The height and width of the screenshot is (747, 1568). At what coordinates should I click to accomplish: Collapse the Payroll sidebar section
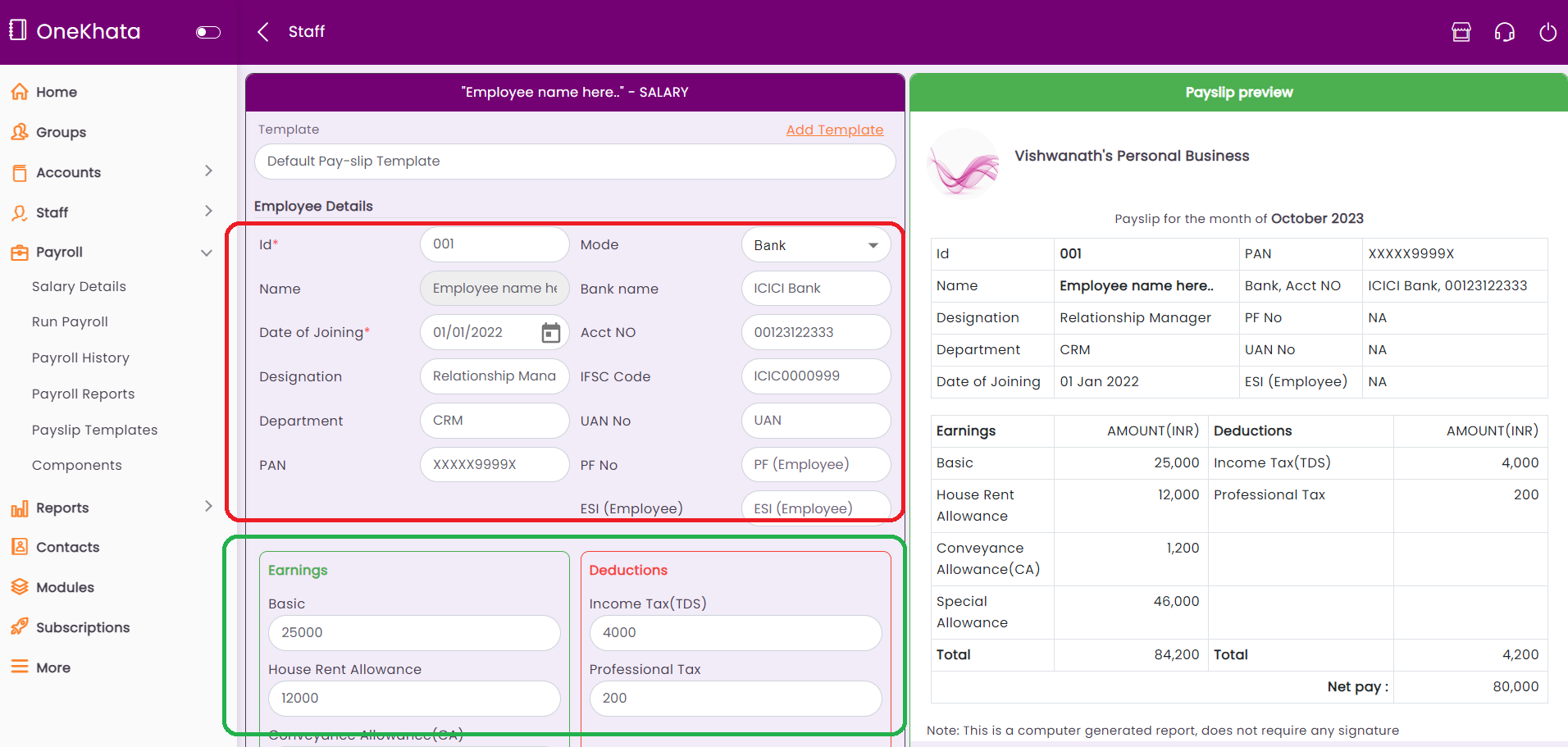(x=207, y=253)
